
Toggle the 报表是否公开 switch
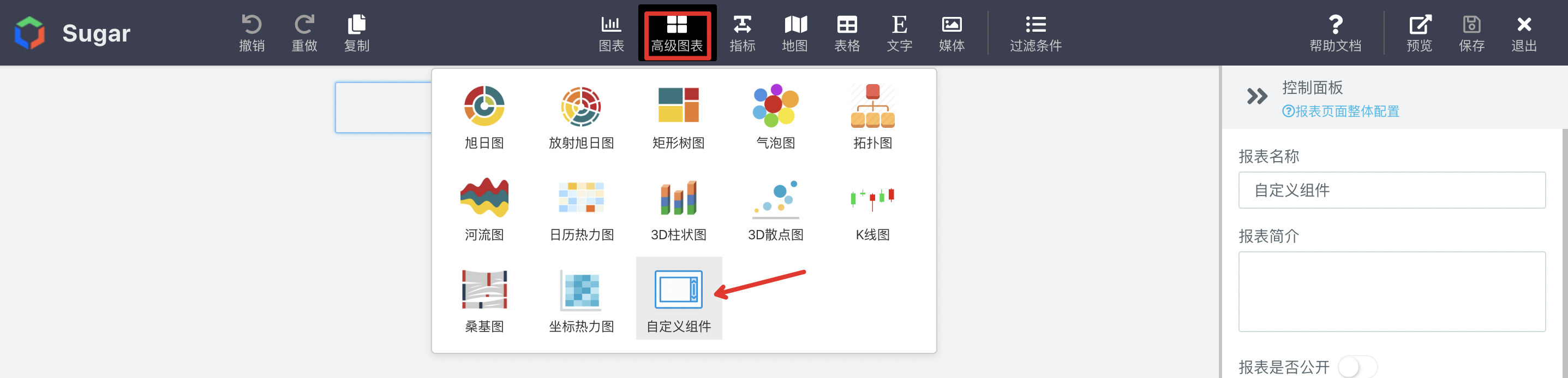pyautogui.click(x=1357, y=367)
